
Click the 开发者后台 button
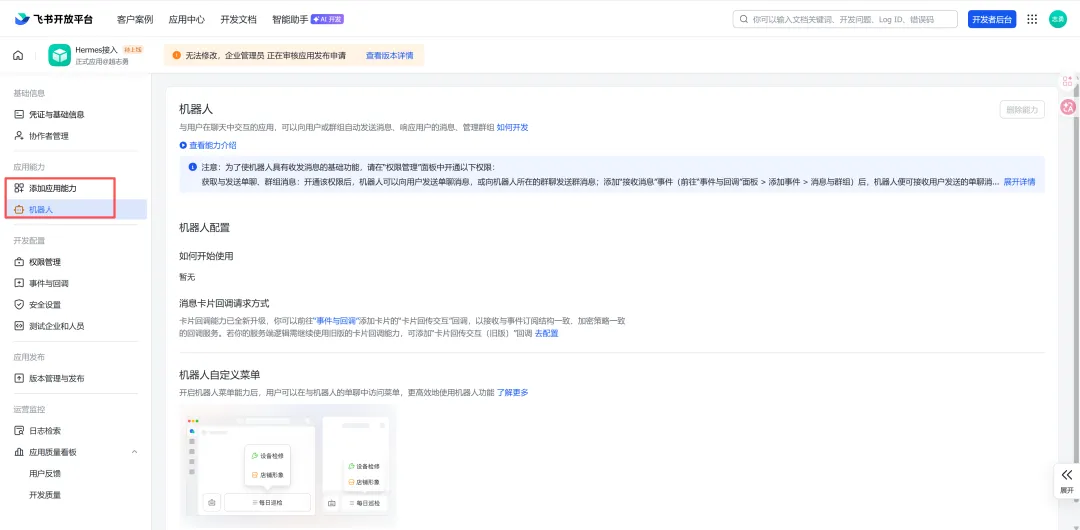tap(992, 19)
